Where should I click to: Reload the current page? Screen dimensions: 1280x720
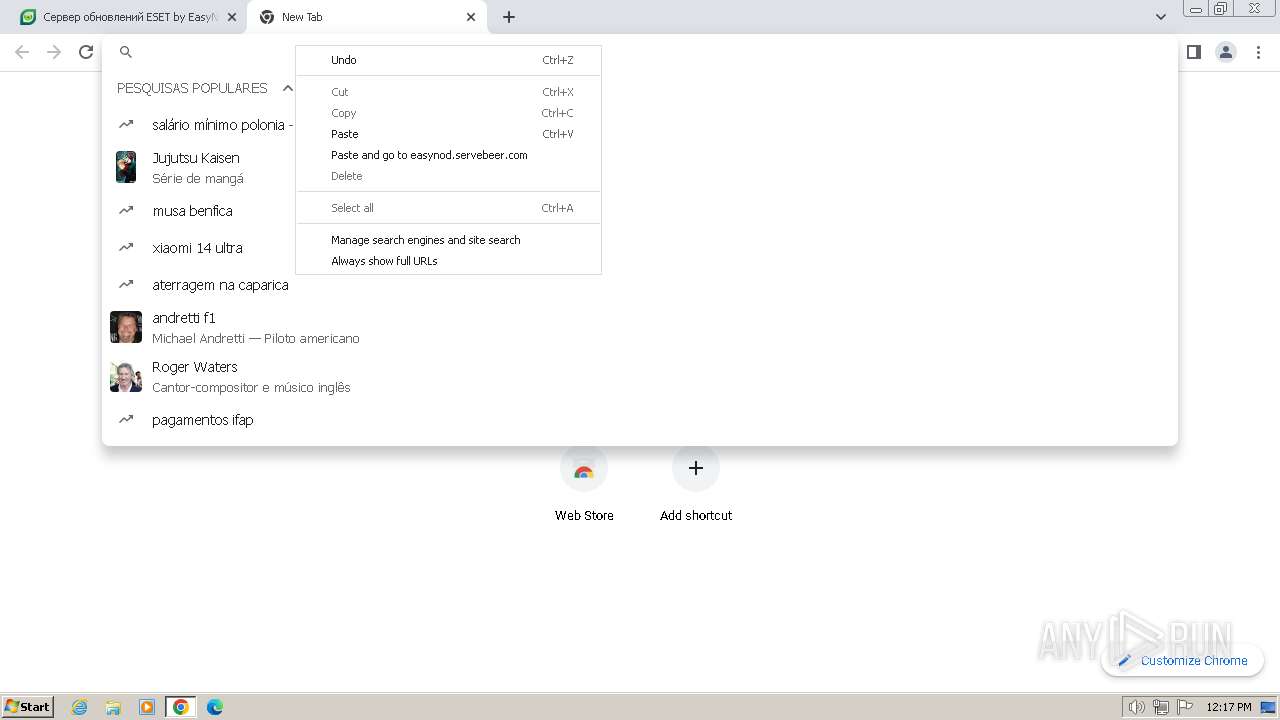pos(86,52)
